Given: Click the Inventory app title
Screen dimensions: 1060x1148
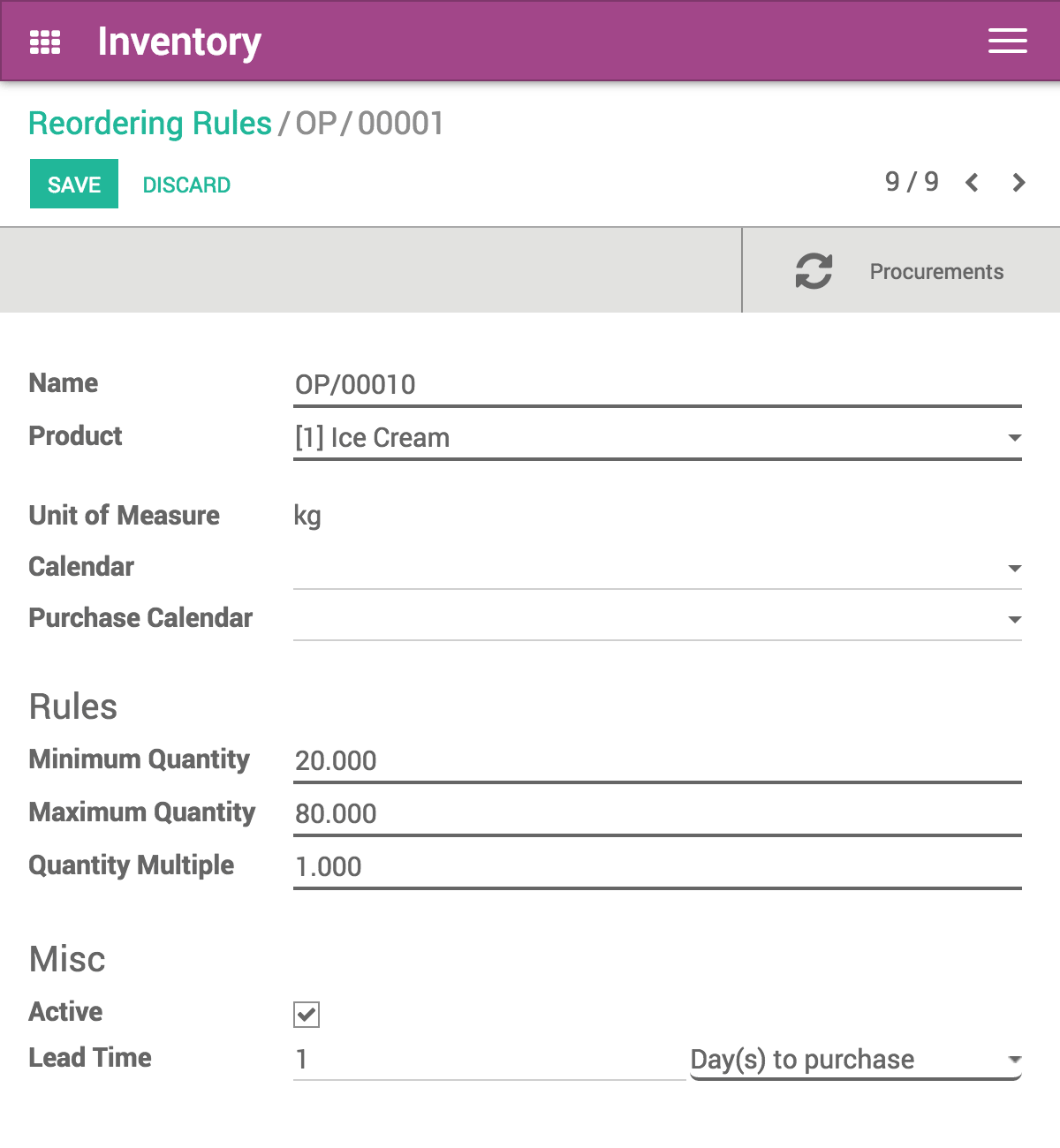Looking at the screenshot, I should tap(178, 41).
